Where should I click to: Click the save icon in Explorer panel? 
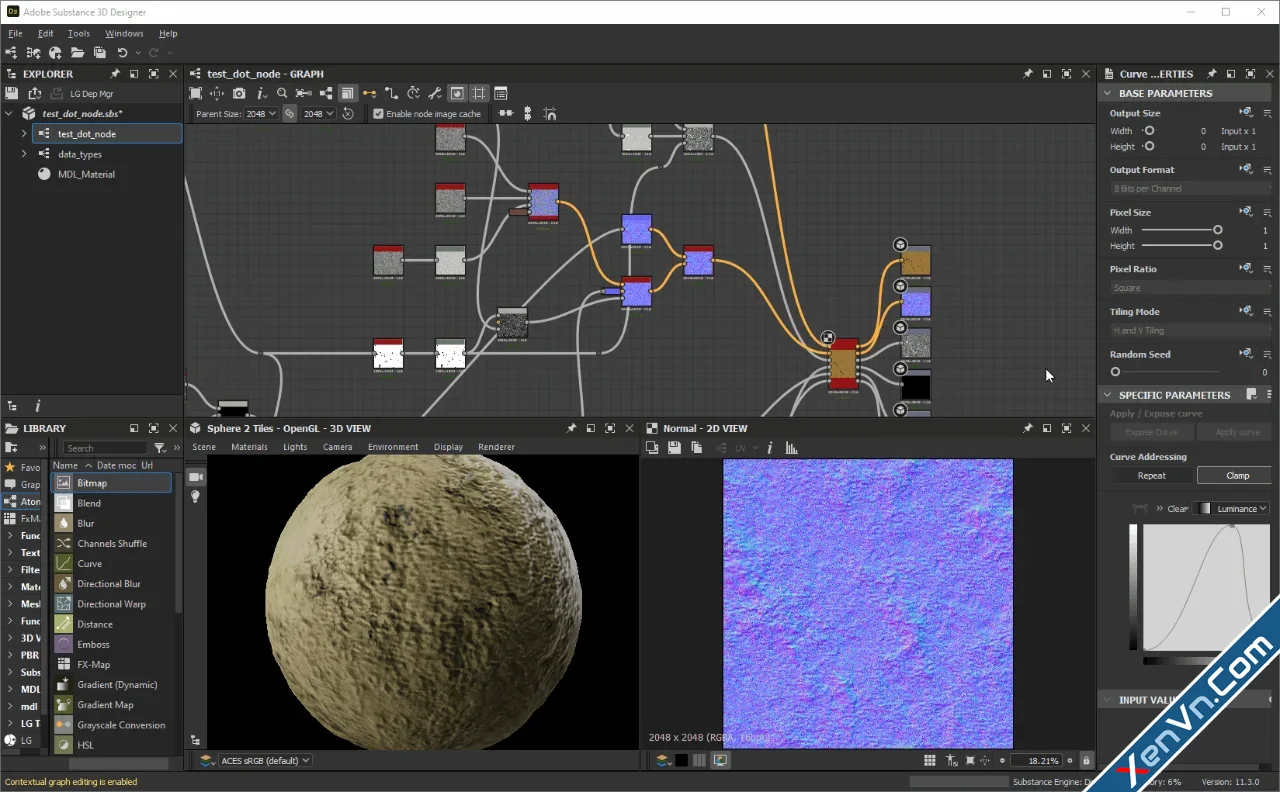[x=11, y=93]
